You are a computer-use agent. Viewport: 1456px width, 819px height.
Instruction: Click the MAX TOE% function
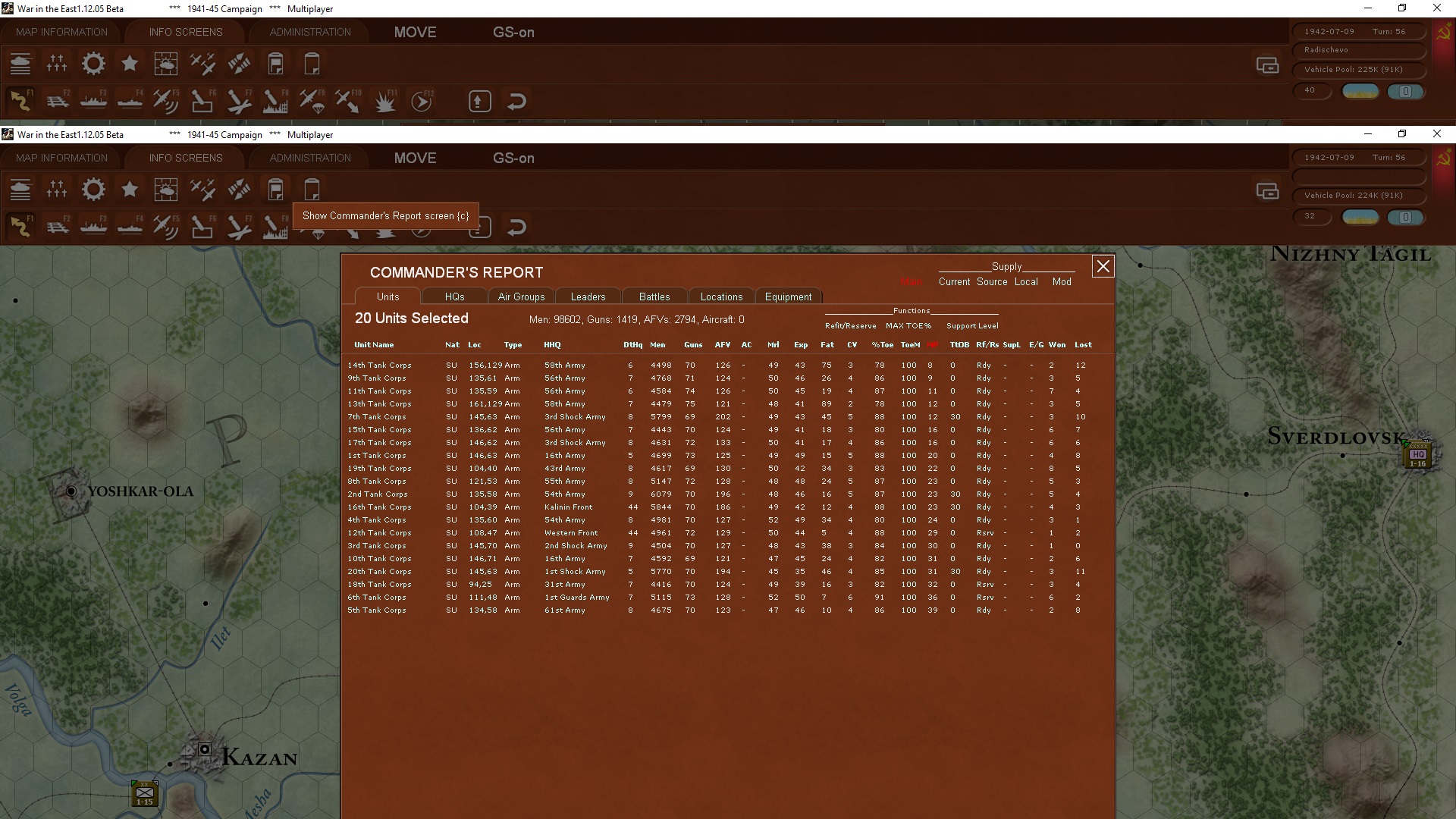(908, 326)
